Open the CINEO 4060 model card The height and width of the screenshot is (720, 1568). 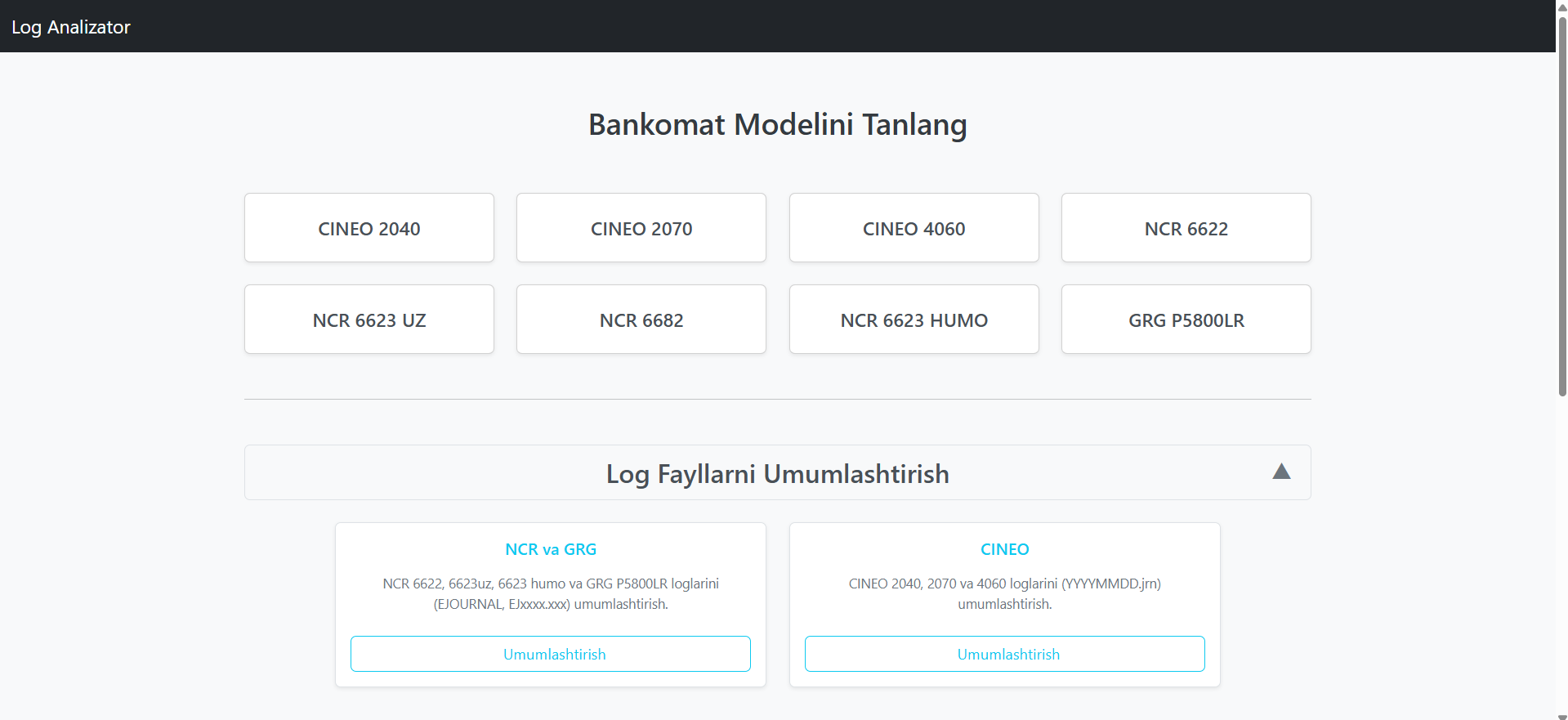click(x=914, y=228)
